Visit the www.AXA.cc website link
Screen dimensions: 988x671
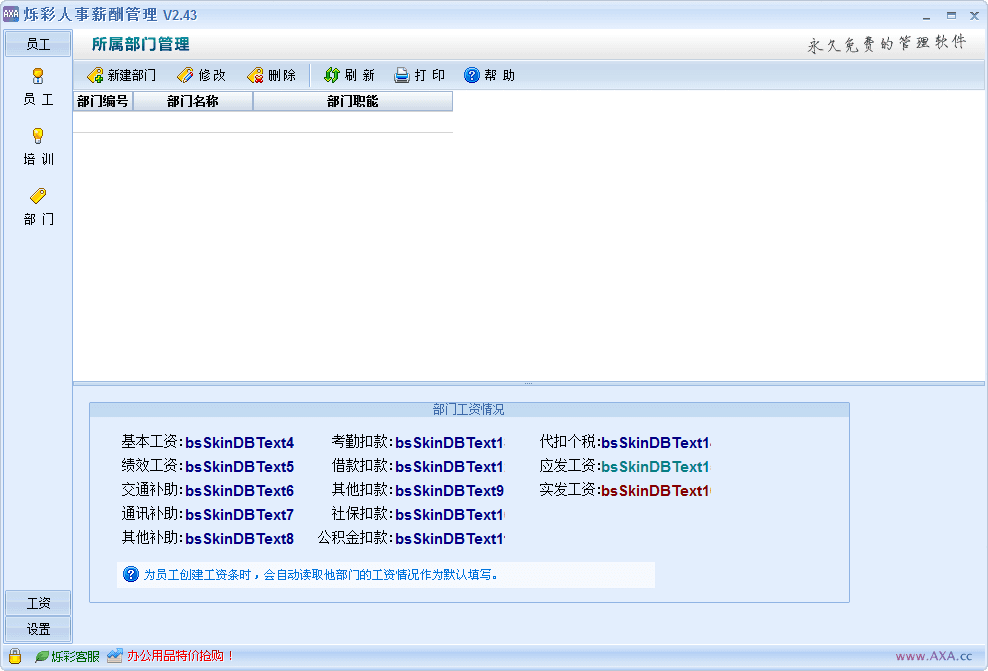pyautogui.click(x=933, y=656)
